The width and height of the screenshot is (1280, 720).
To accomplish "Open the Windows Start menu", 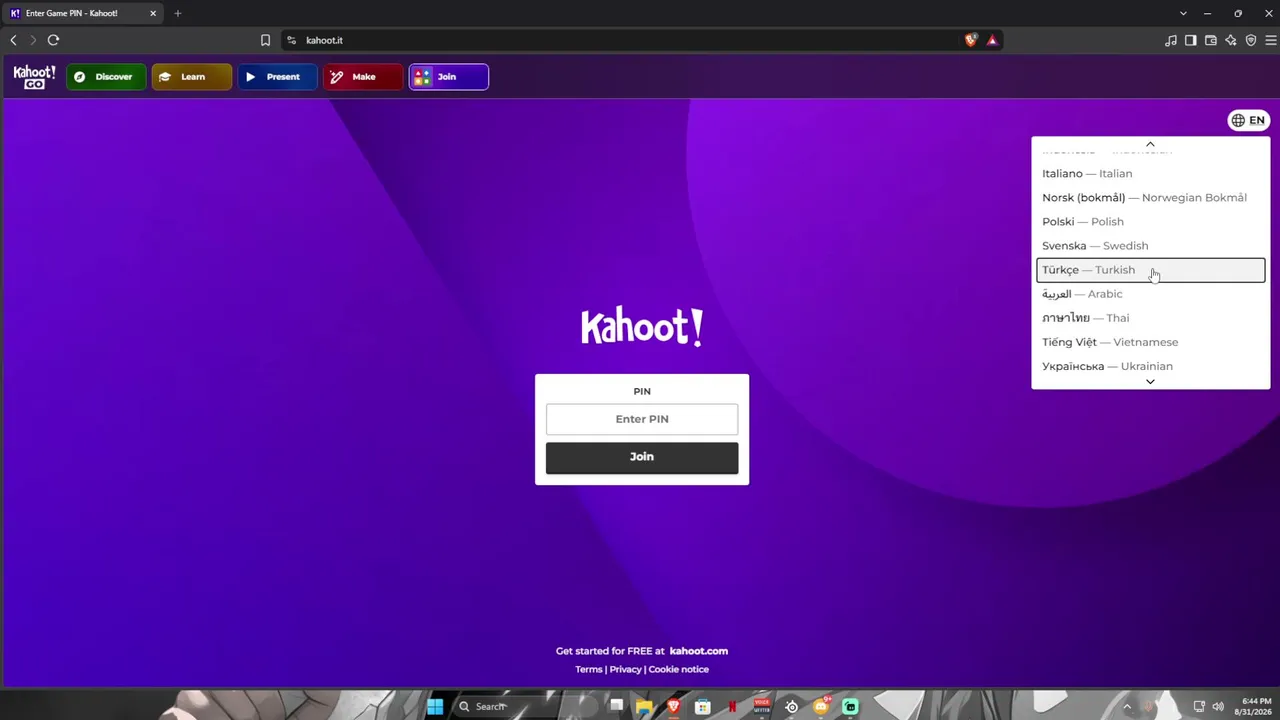I will pos(435,706).
